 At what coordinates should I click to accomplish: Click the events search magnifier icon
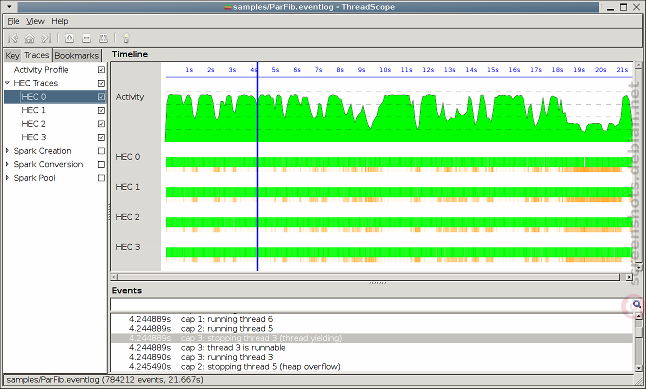coord(637,305)
